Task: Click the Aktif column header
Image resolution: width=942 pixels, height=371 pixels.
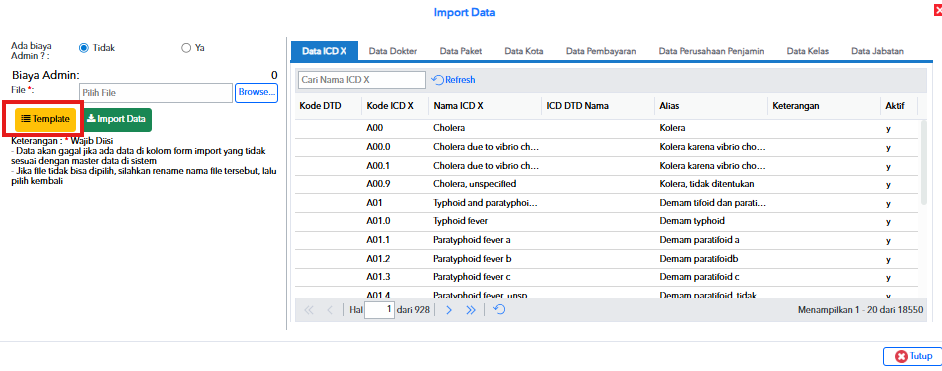Action: pyautogui.click(x=899, y=106)
